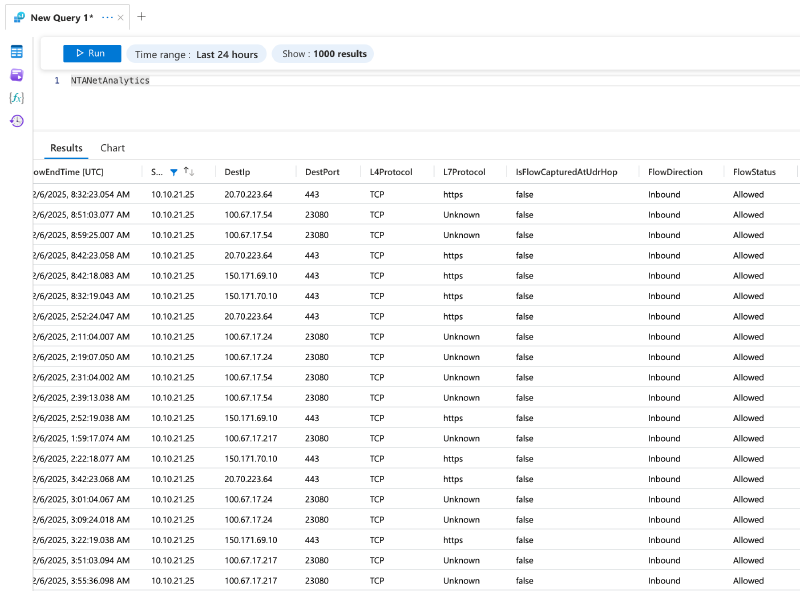Click the sort arrows on S... column
Screen dimensions: 800x591
pos(189,171)
